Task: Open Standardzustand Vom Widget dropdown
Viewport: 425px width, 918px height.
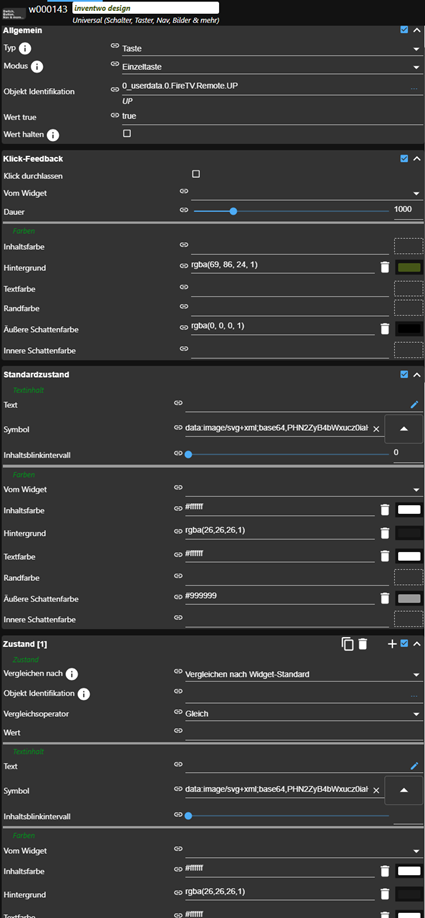Action: tap(303, 488)
